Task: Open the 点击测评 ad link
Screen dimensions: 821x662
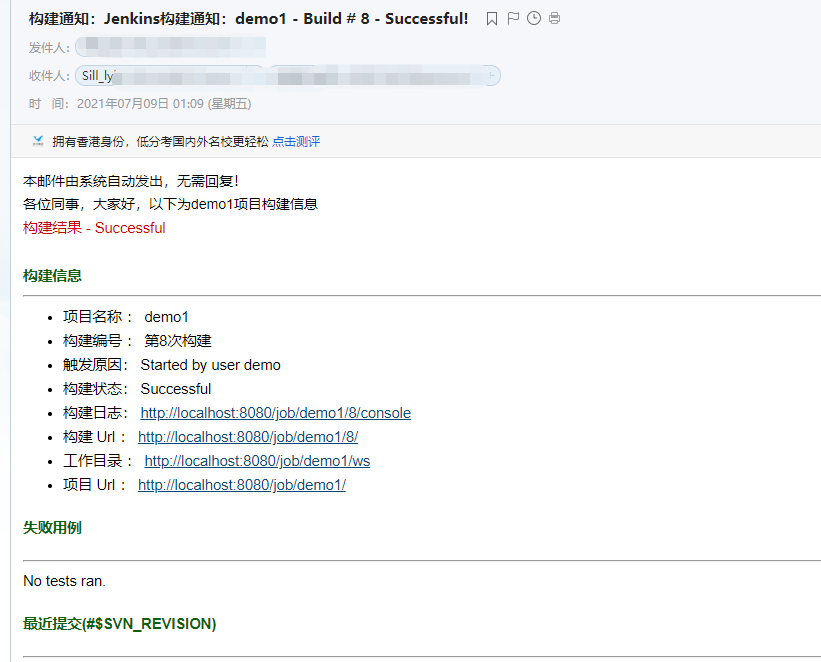Action: pos(296,141)
